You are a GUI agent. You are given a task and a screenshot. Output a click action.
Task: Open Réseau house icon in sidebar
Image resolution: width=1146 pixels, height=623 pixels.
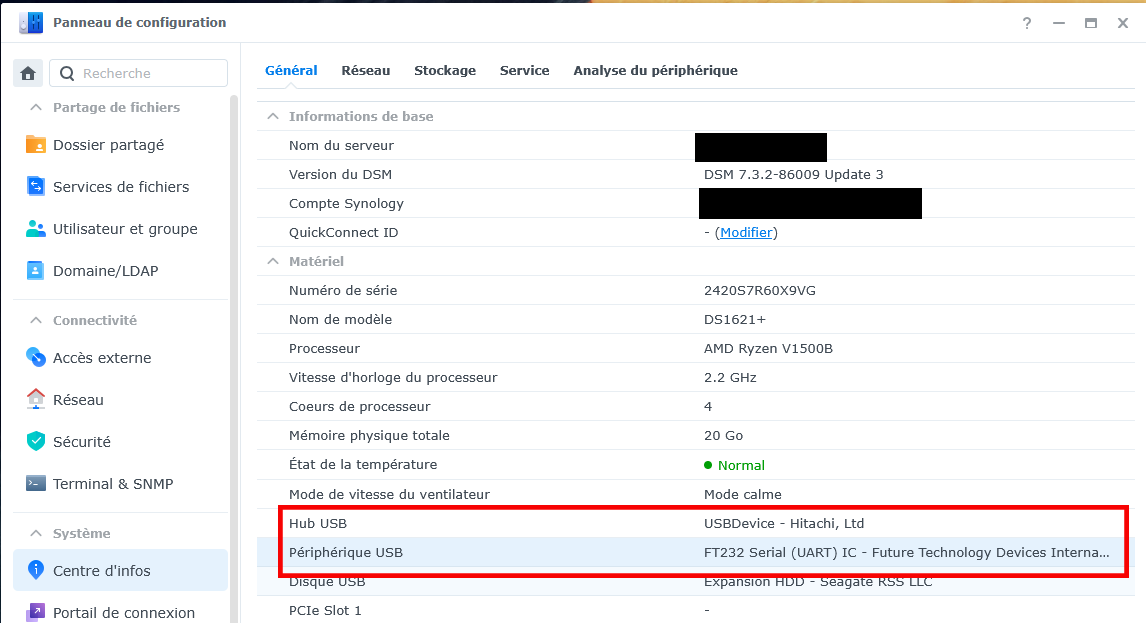[x=35, y=399]
